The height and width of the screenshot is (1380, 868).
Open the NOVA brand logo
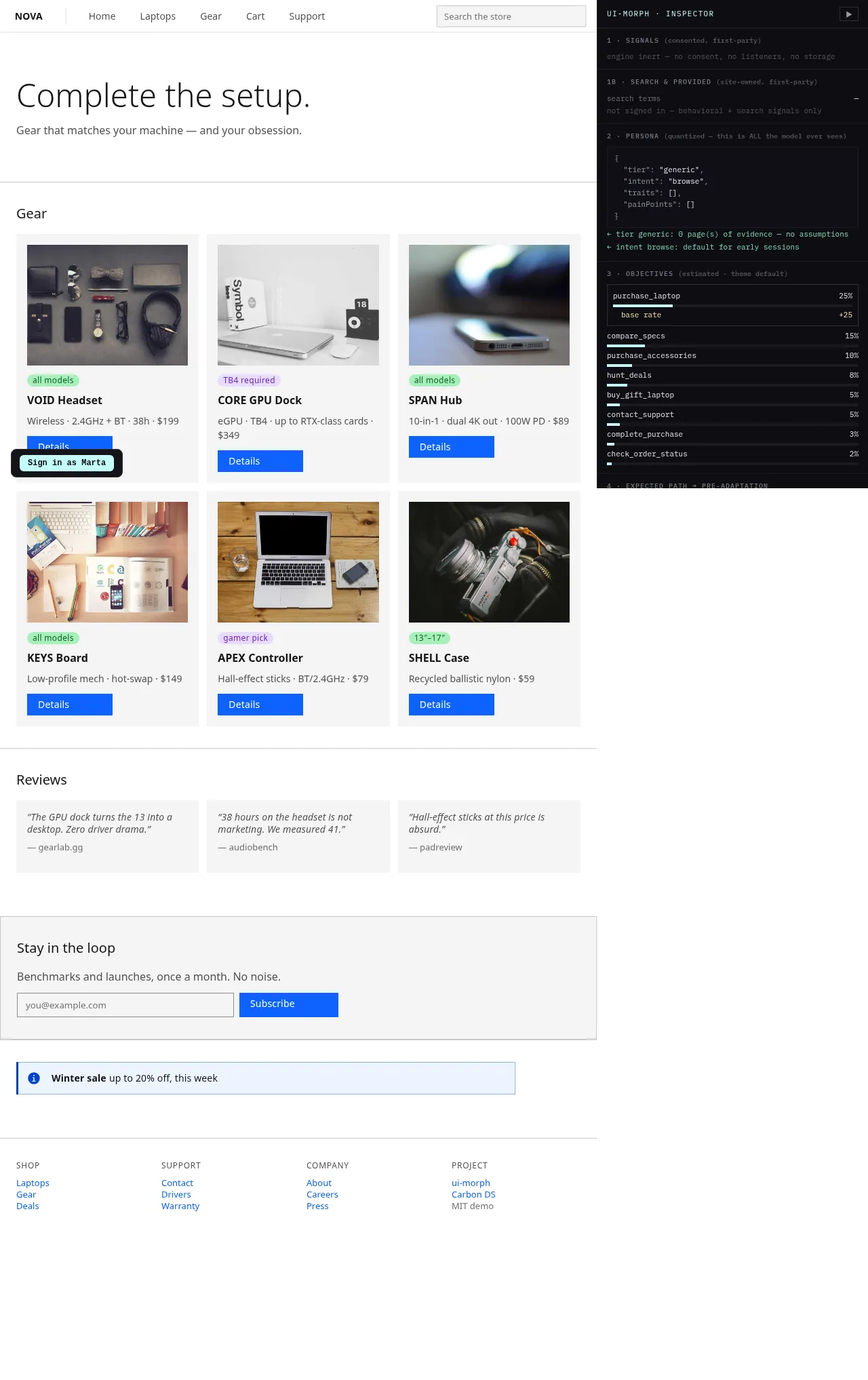tap(28, 16)
